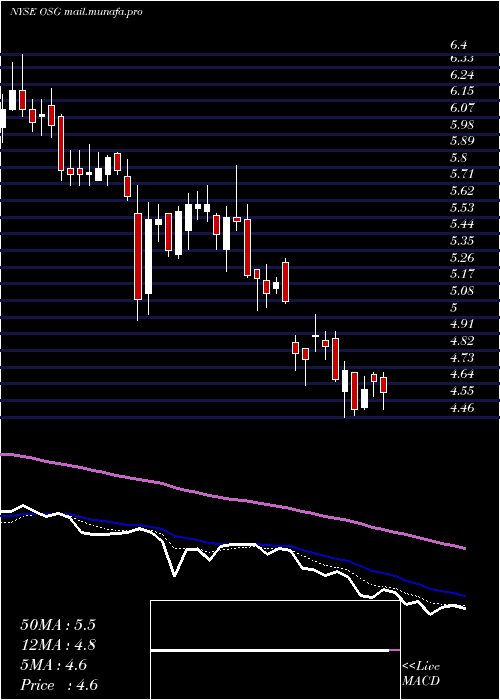Click the '50MA : 5.5' readout
The width and height of the screenshot is (500, 700).
(x=58, y=625)
